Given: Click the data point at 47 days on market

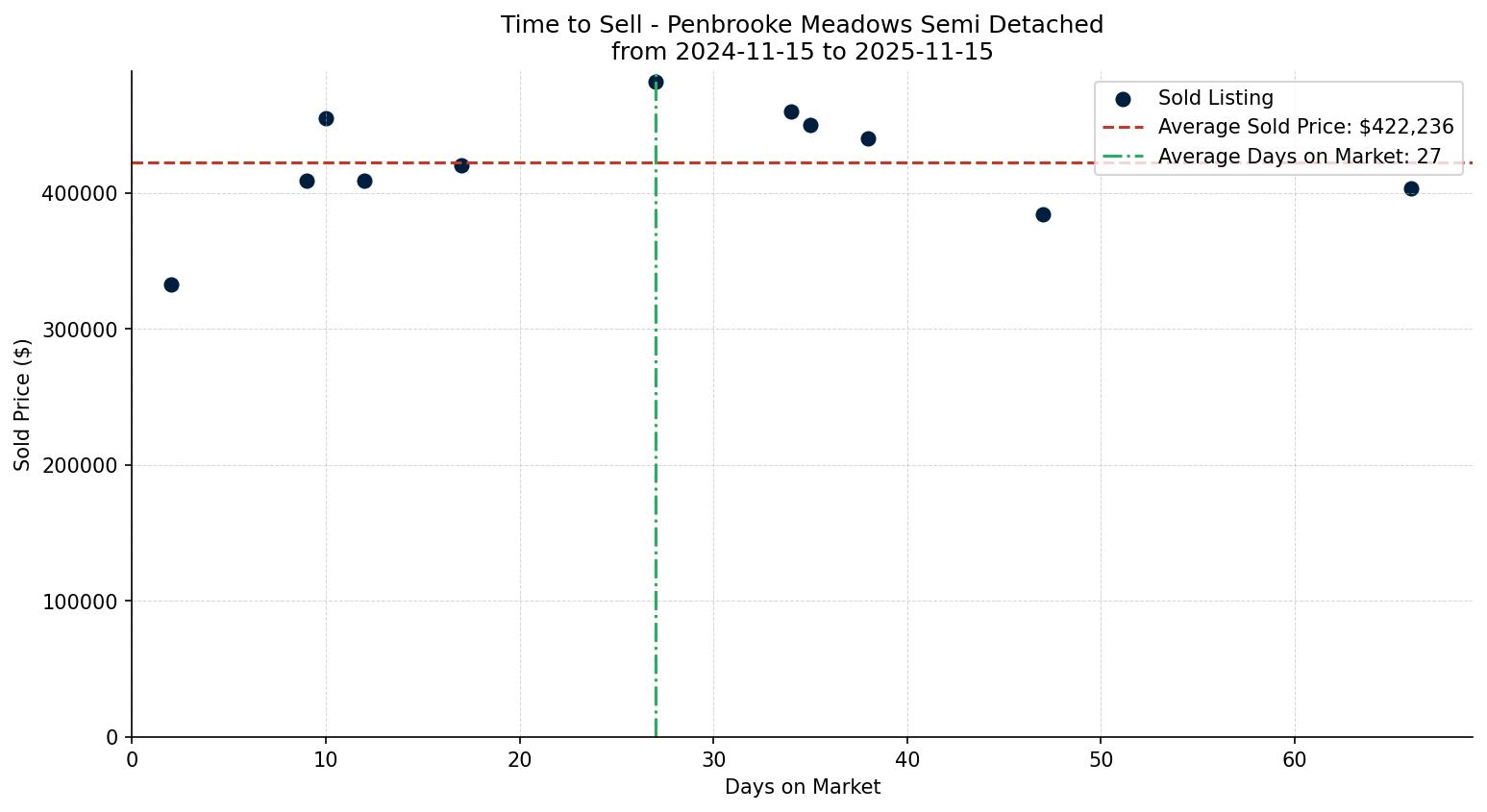Looking at the screenshot, I should (x=1043, y=214).
